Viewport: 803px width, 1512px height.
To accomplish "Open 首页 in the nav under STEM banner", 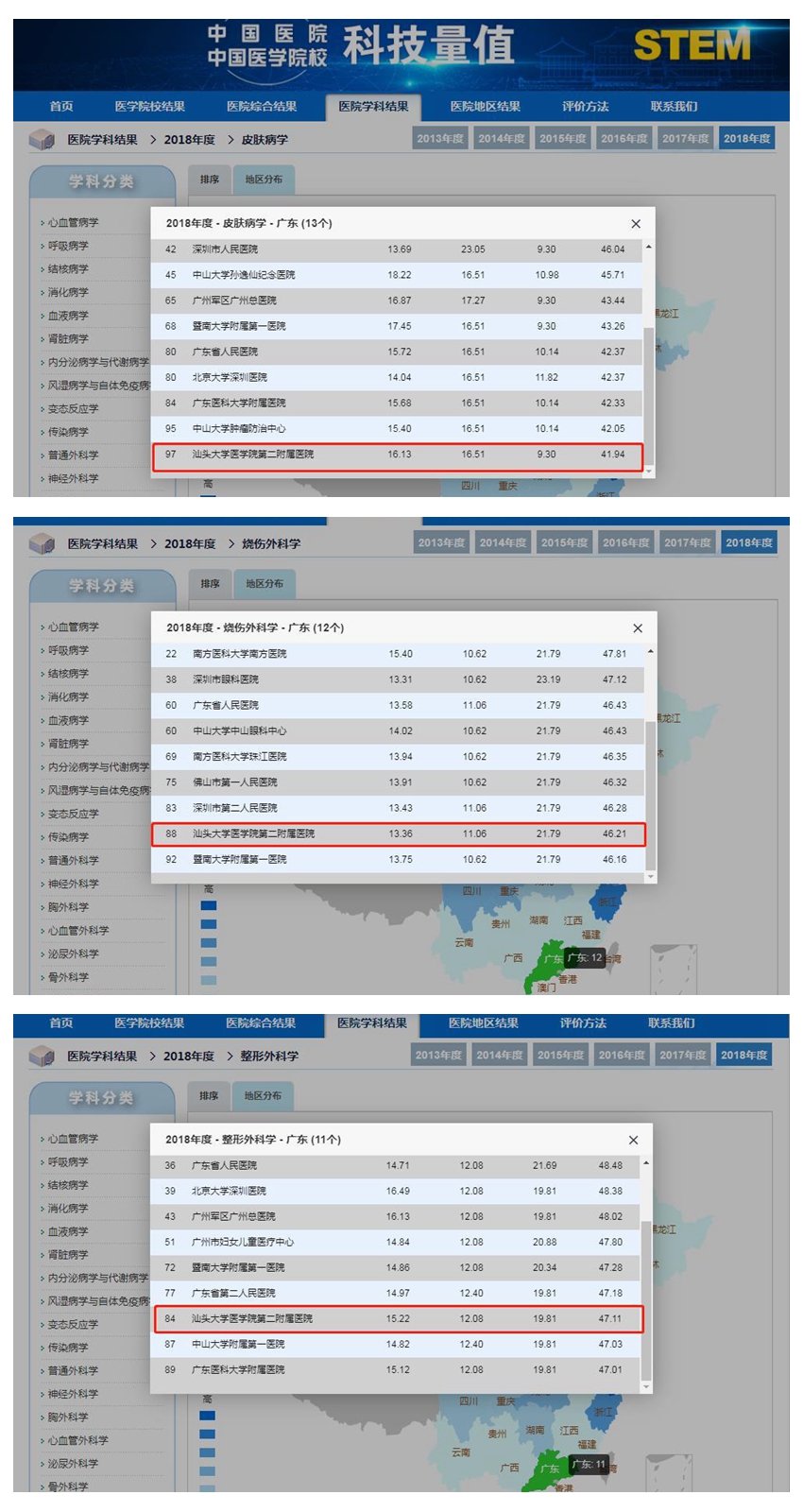I will (x=61, y=107).
